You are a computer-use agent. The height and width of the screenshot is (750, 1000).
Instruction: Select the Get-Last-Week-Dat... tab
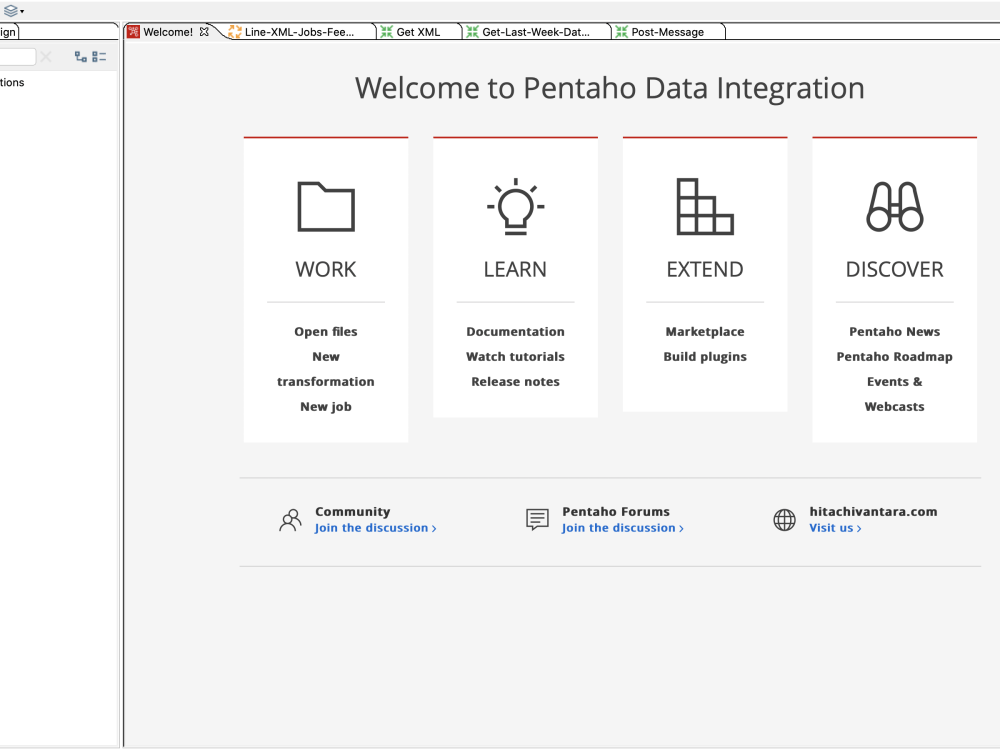536,32
